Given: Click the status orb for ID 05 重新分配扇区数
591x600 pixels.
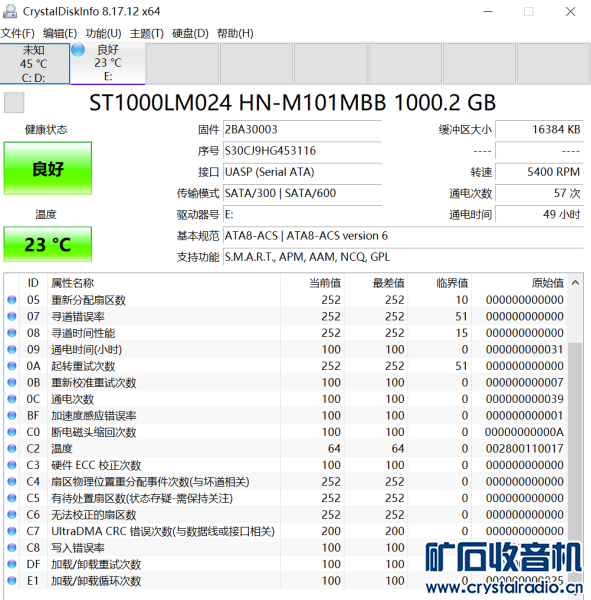Looking at the screenshot, I should coord(12,300).
